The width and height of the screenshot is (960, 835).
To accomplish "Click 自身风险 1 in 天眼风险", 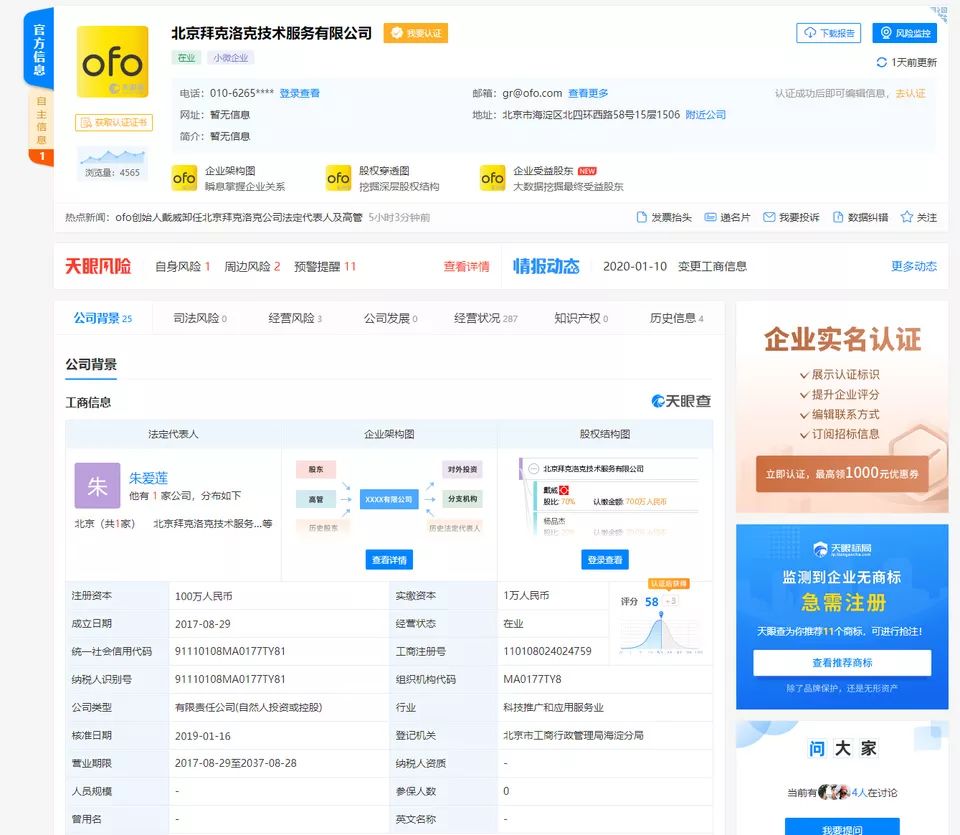I will pos(182,266).
